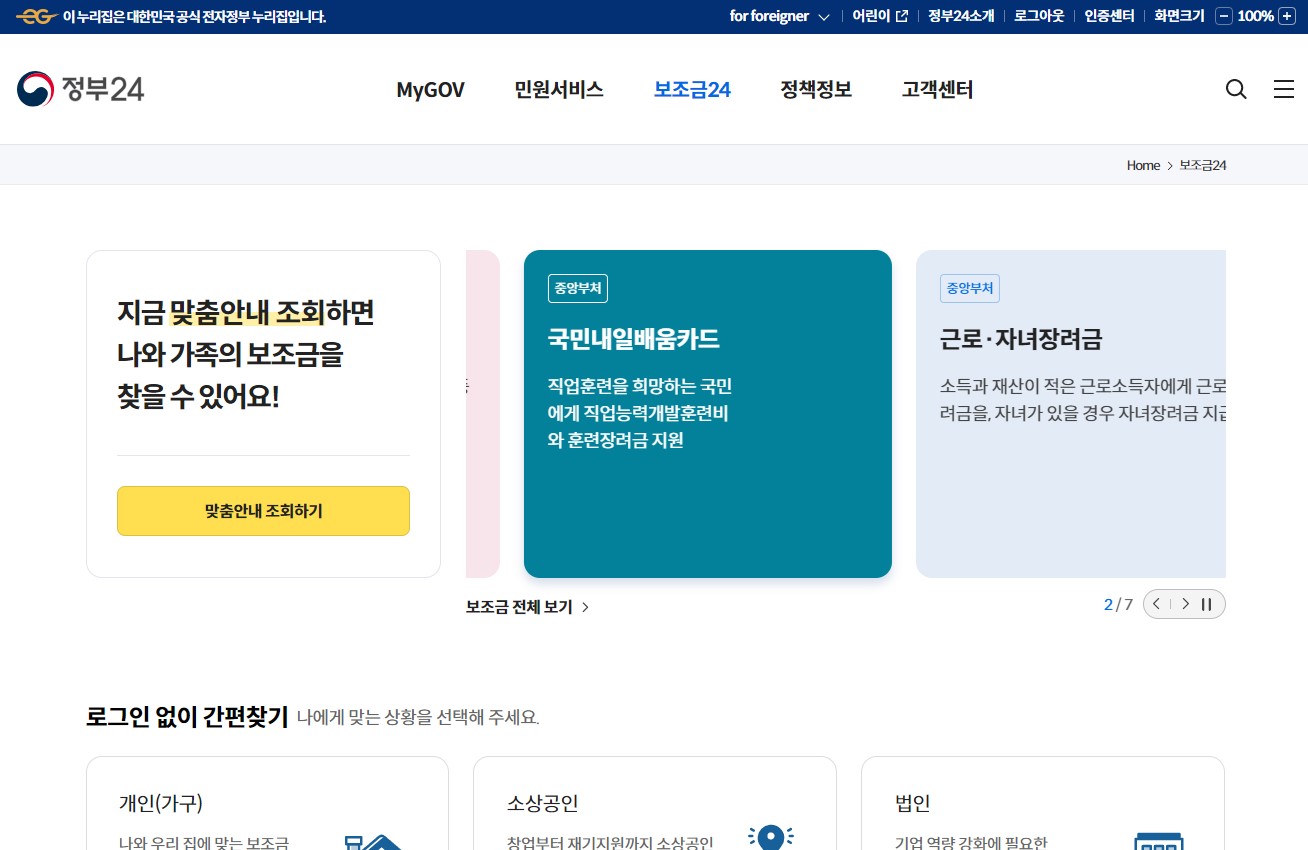Select the 개인(가구) category card
The image size is (1308, 850).
(x=267, y=803)
